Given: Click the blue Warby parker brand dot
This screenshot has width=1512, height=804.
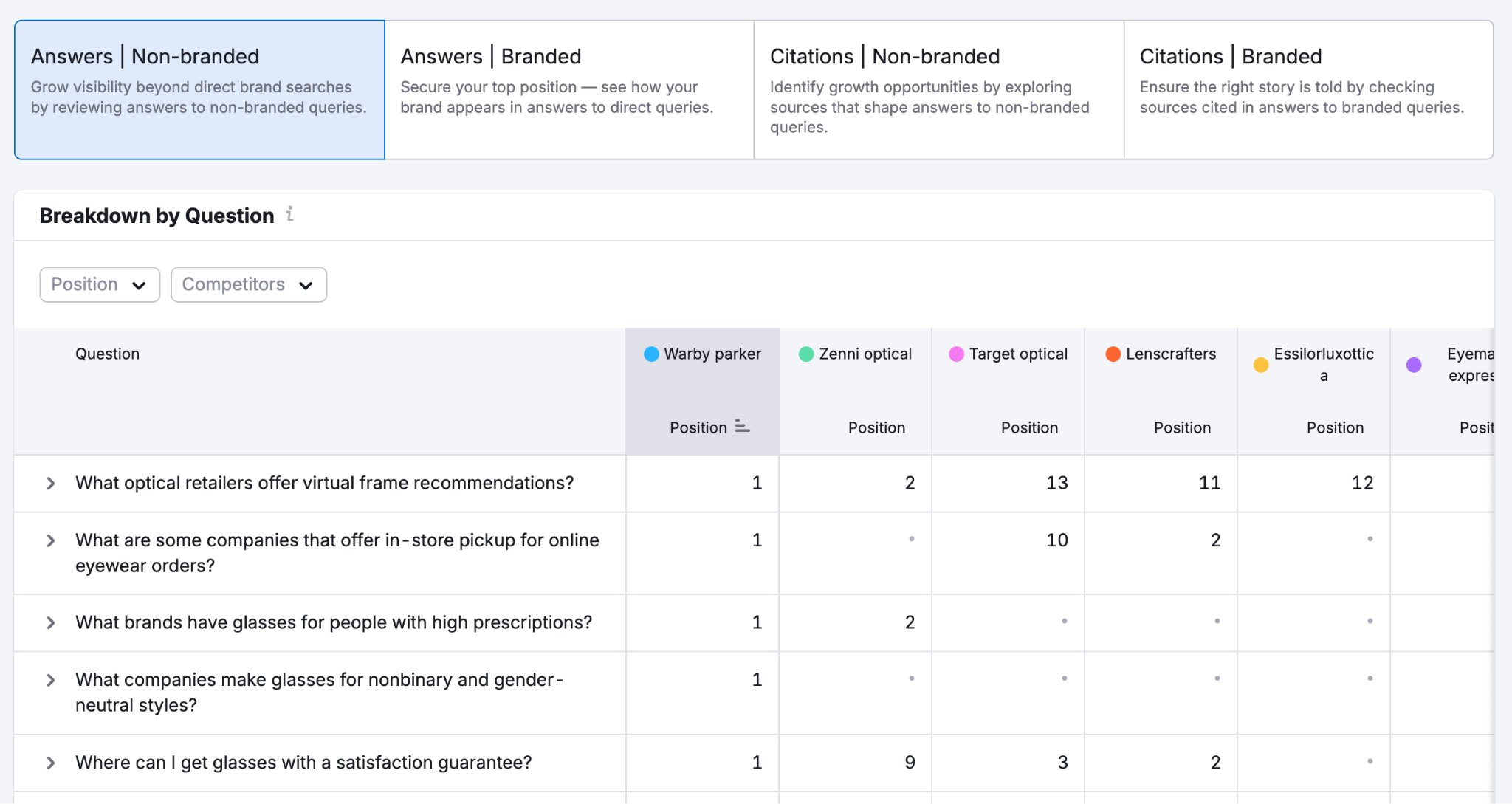Looking at the screenshot, I should click(651, 354).
